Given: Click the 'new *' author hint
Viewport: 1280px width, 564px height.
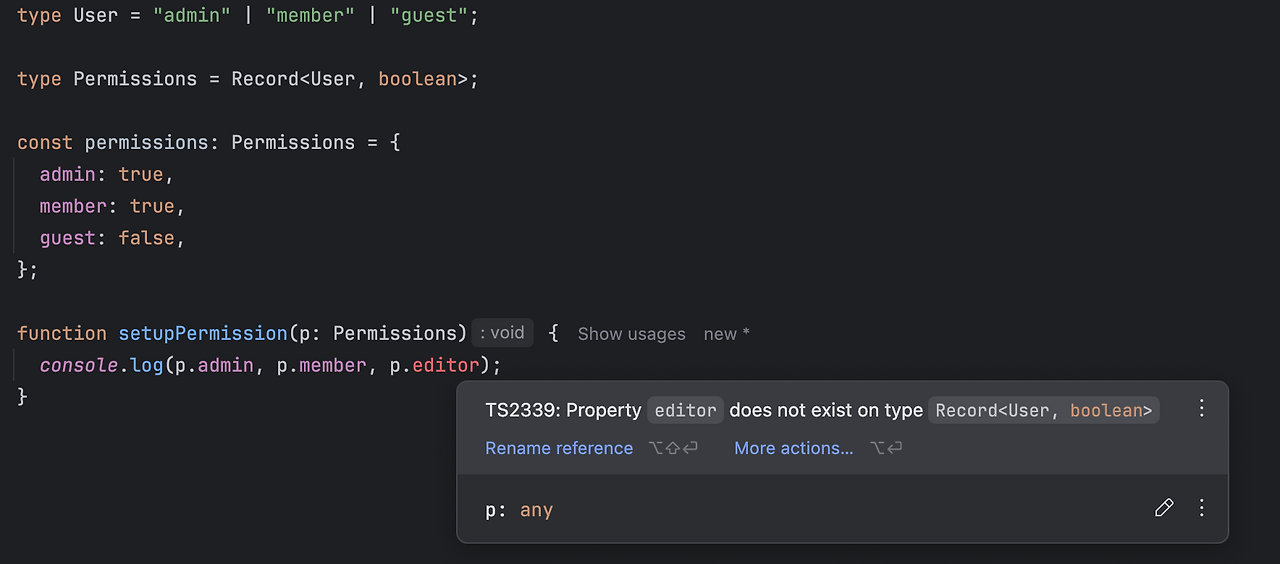Looking at the screenshot, I should click(727, 334).
